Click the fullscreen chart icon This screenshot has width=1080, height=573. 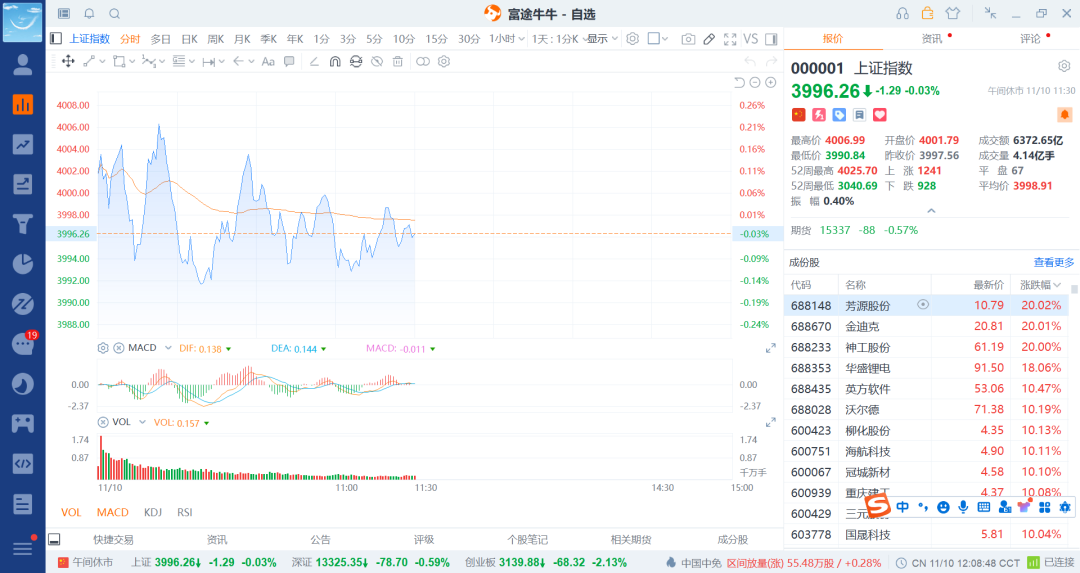[730, 39]
